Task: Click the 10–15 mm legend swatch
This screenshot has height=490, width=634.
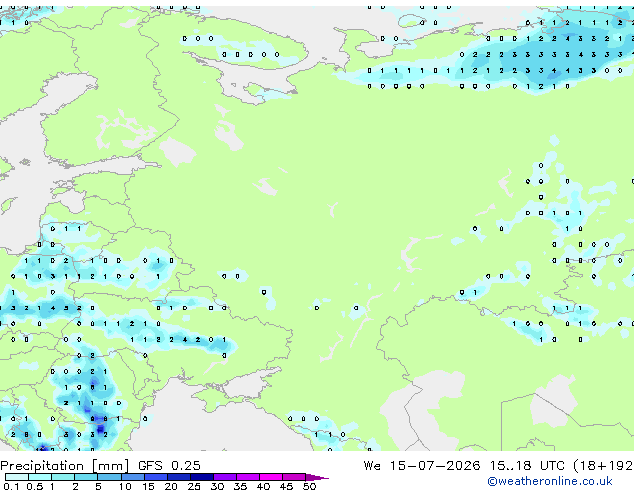Action: [x=132, y=477]
